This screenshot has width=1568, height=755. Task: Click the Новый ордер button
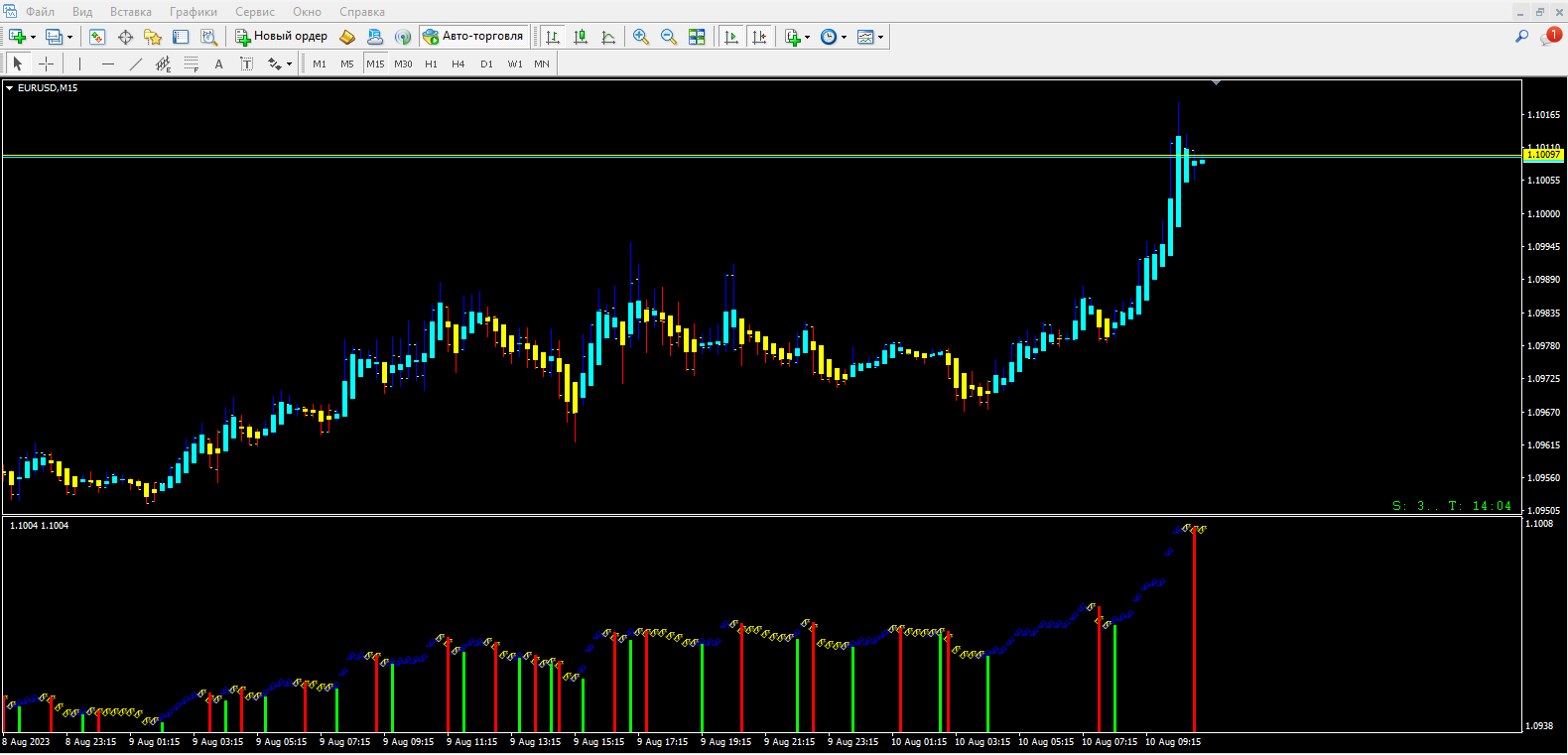coord(281,37)
